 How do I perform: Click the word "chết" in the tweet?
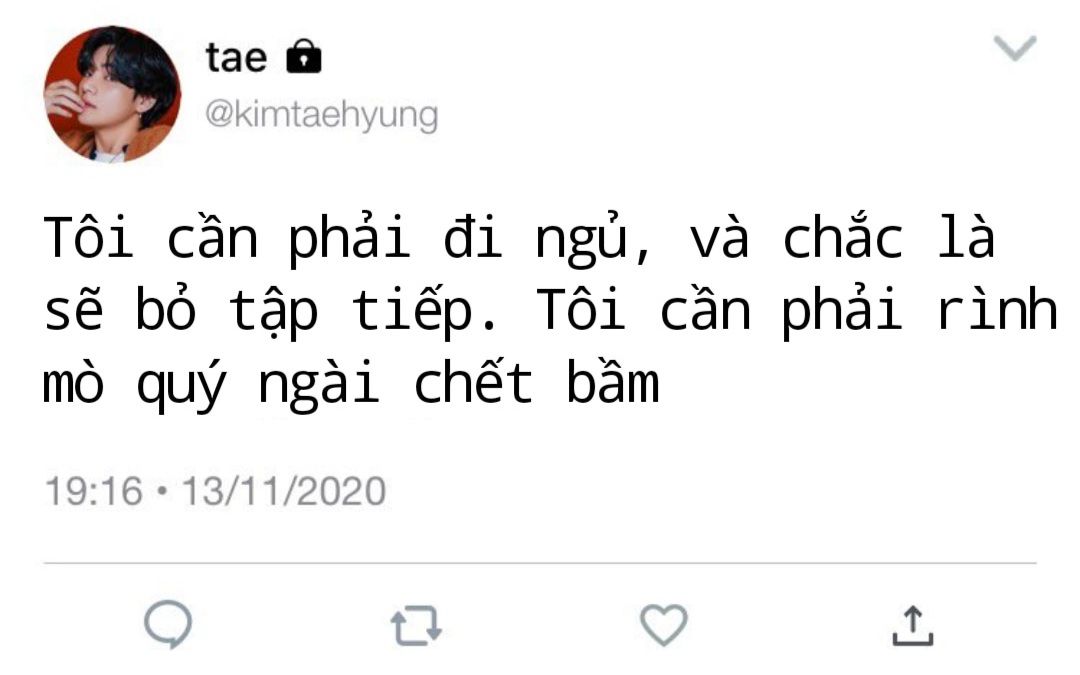pos(473,380)
